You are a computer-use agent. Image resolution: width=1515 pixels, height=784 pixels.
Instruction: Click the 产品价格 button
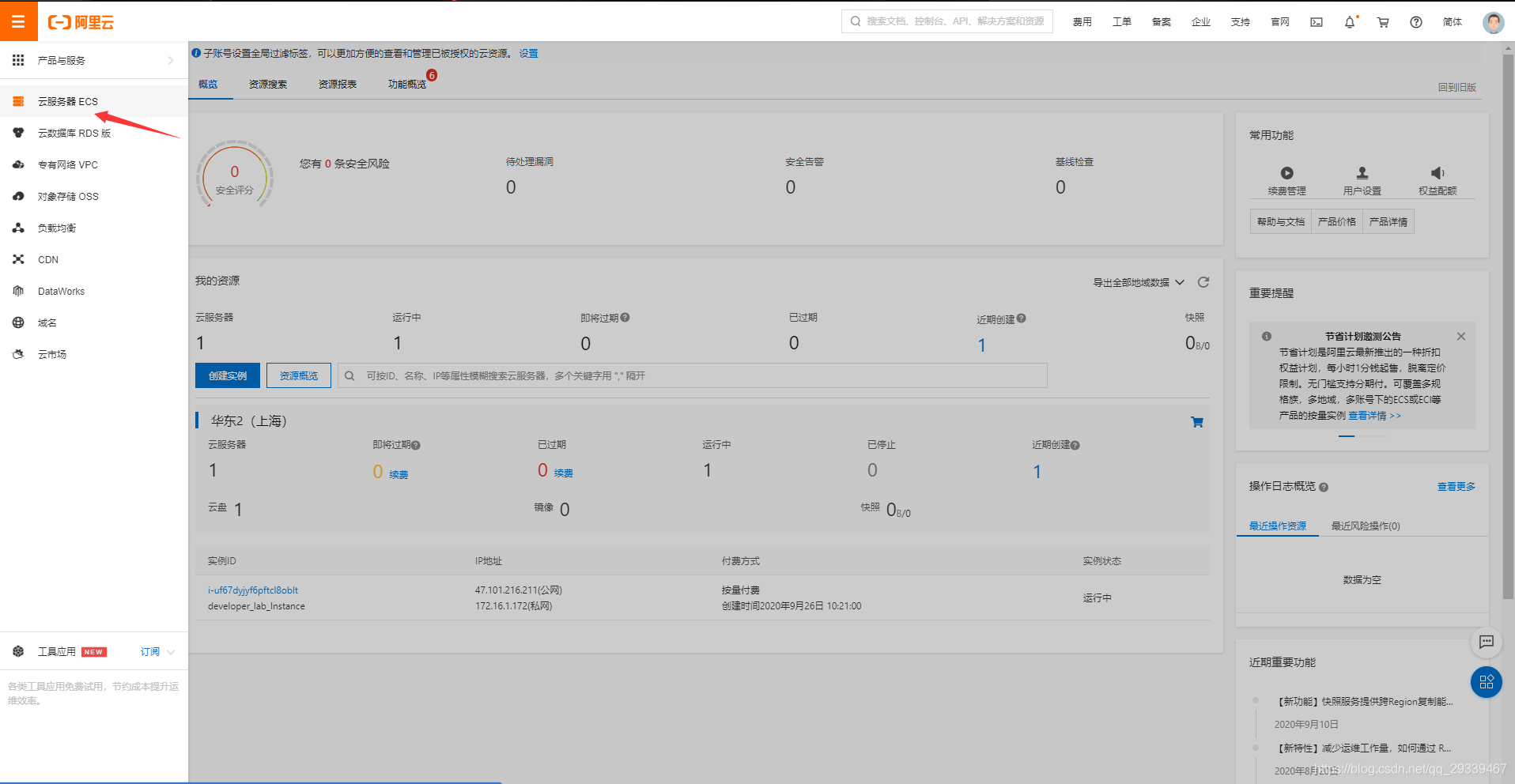(x=1337, y=222)
